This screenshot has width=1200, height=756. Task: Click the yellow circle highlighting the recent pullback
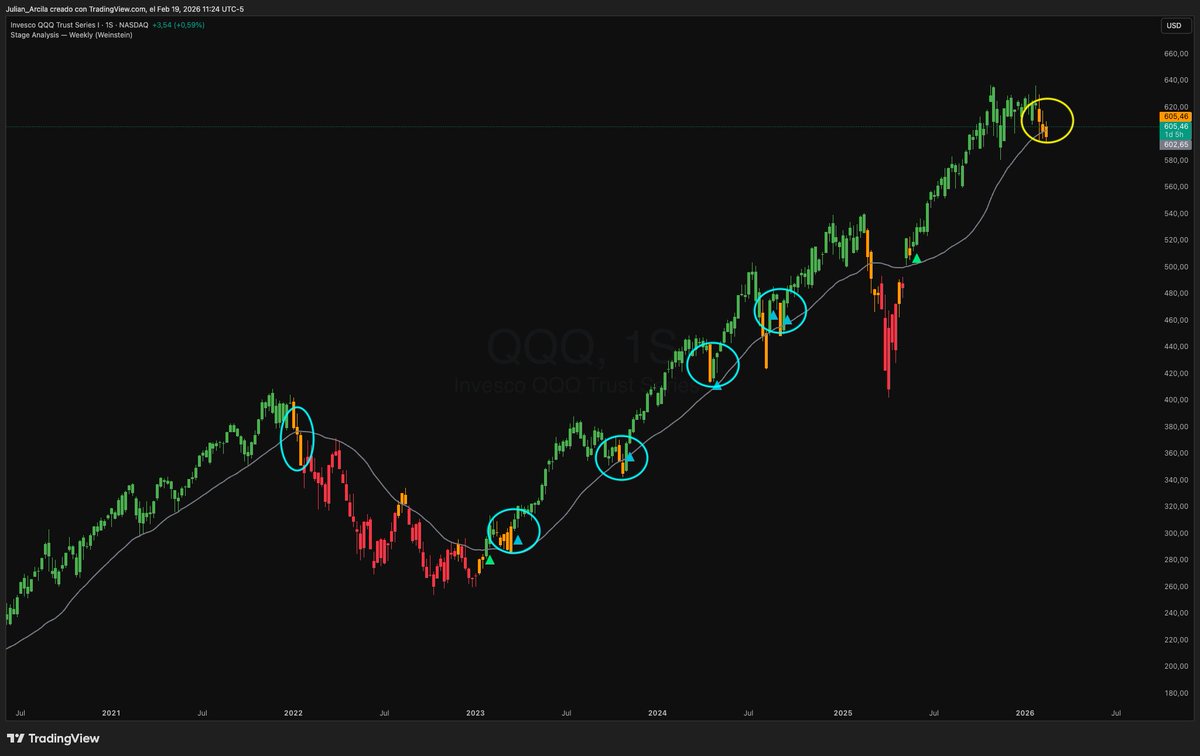[x=1046, y=119]
